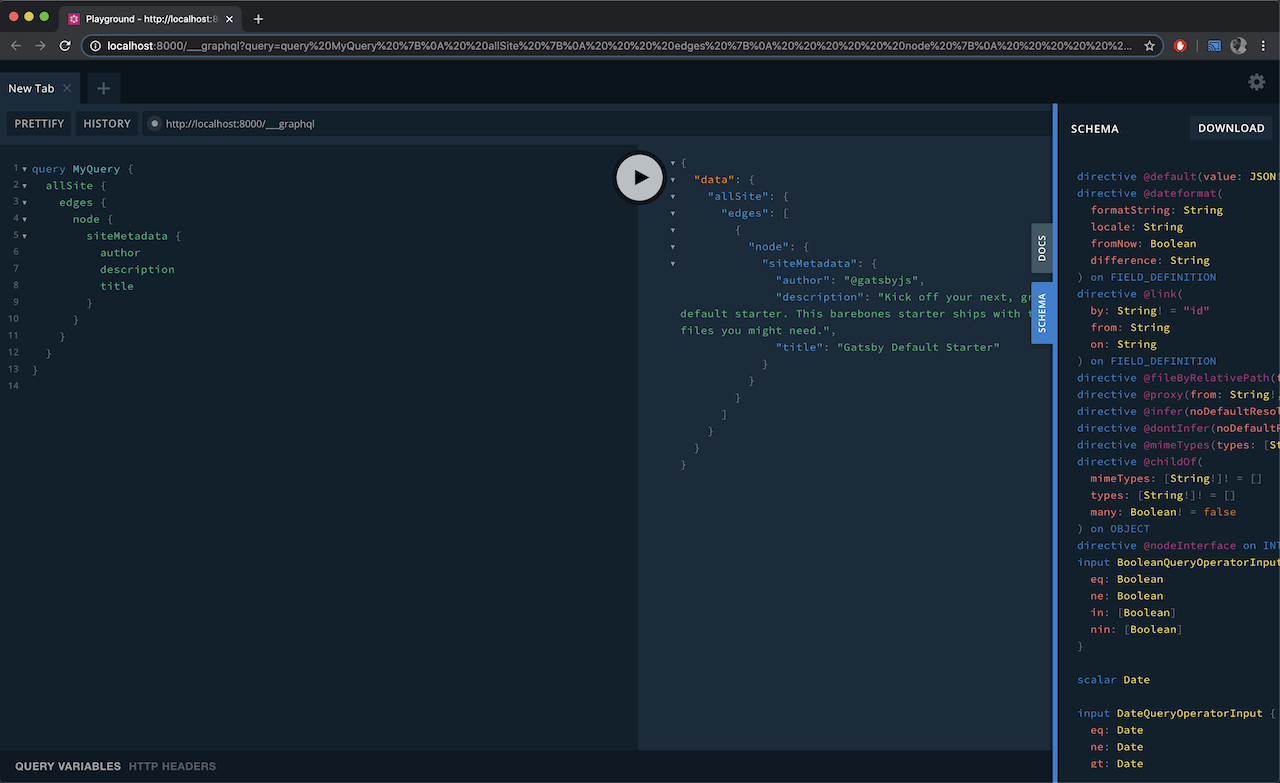
Task: Click the PRETTIFY button
Action: (x=39, y=123)
